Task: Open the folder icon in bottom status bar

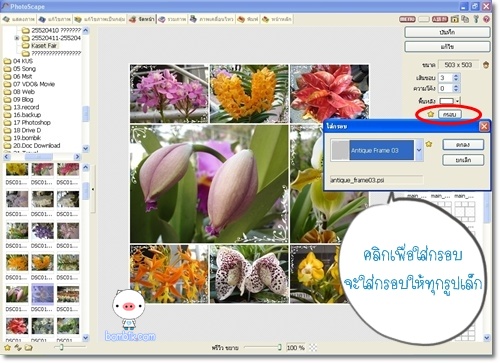Action: (x=29, y=348)
